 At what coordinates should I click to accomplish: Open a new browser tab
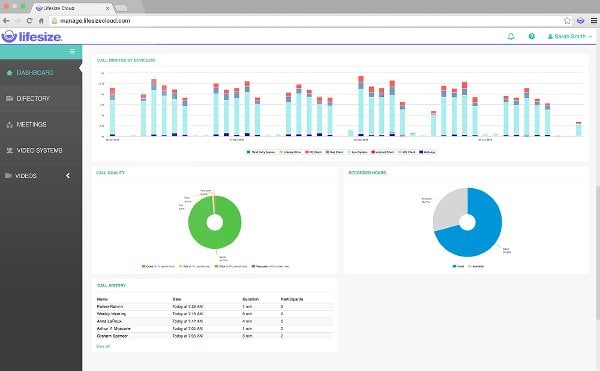[121, 8]
